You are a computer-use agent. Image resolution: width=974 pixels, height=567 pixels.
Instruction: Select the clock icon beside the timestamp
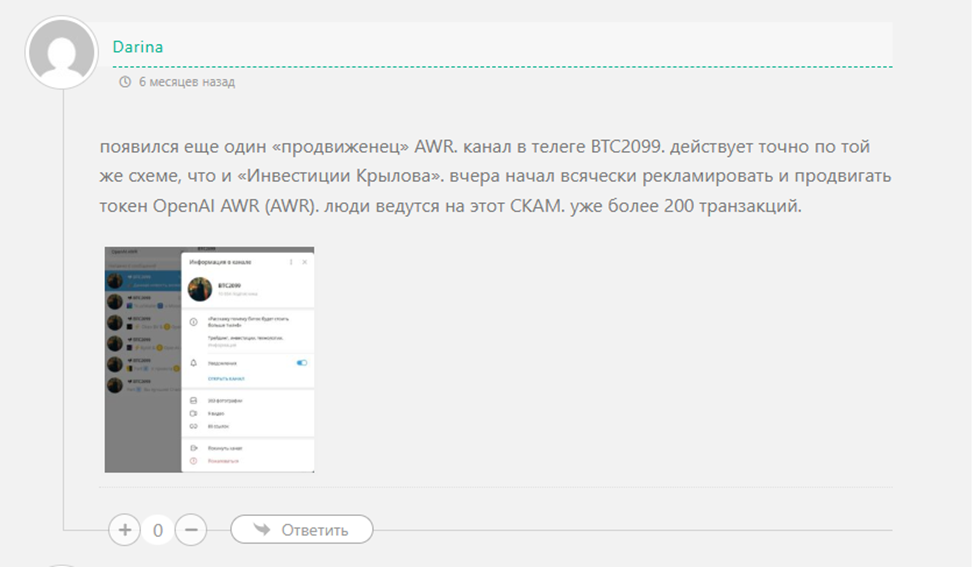pyautogui.click(x=125, y=82)
